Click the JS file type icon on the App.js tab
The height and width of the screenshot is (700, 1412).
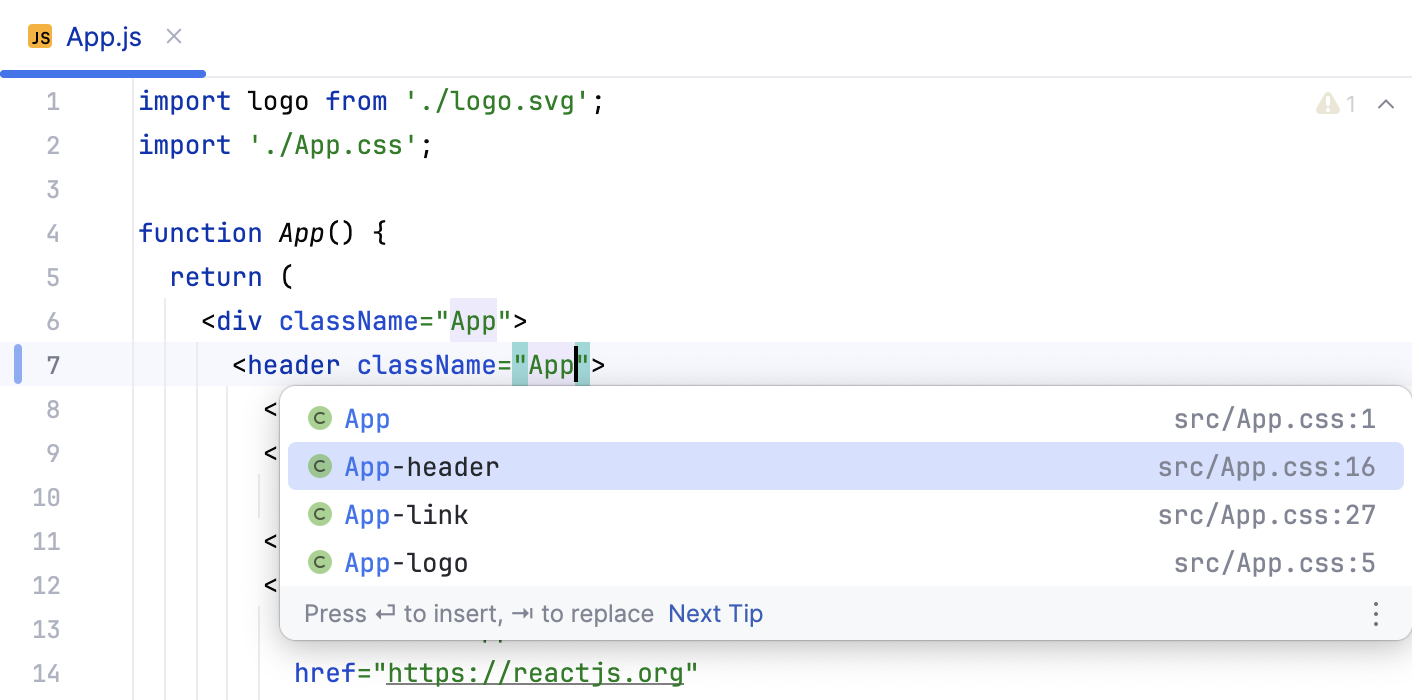(x=40, y=36)
